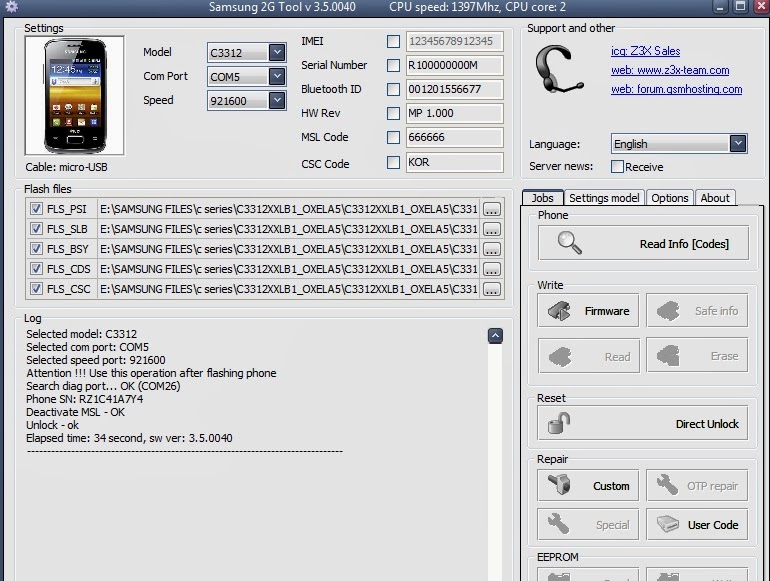Switch to the Options tab
770x581 pixels.
[670, 197]
